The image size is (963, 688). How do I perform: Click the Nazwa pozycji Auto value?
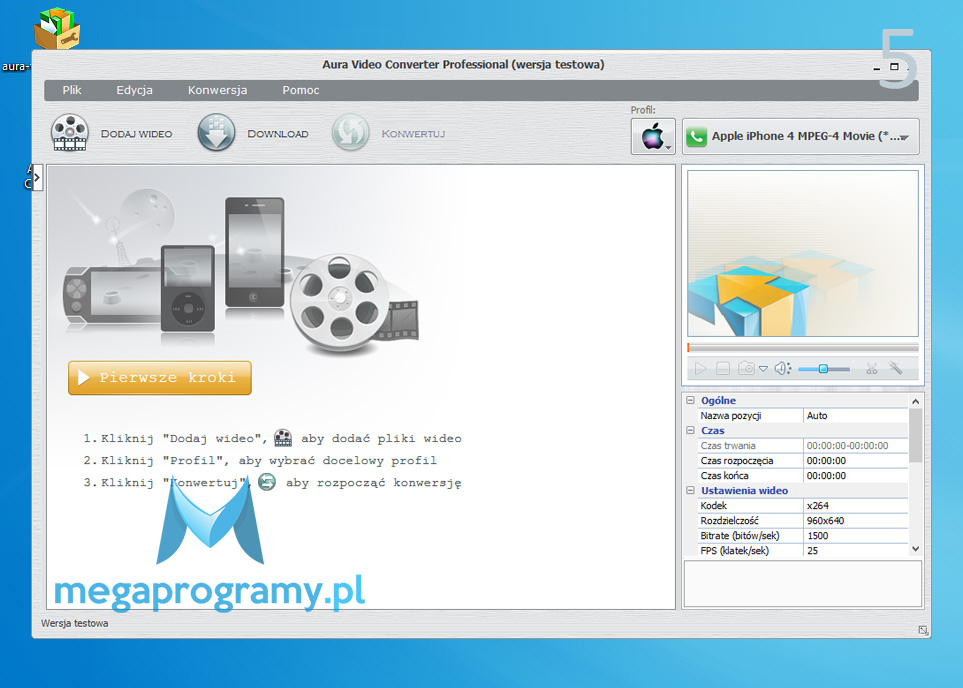(x=856, y=416)
